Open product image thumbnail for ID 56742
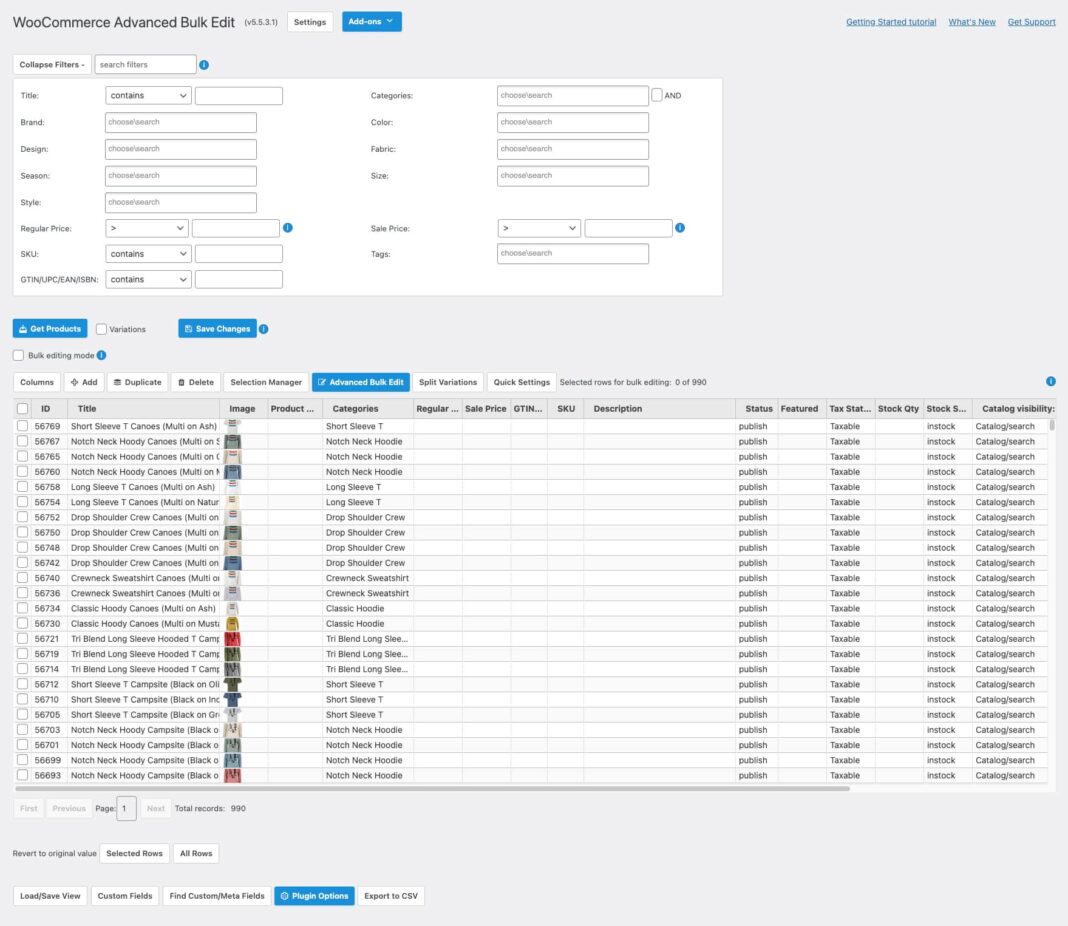1068x926 pixels. (233, 563)
